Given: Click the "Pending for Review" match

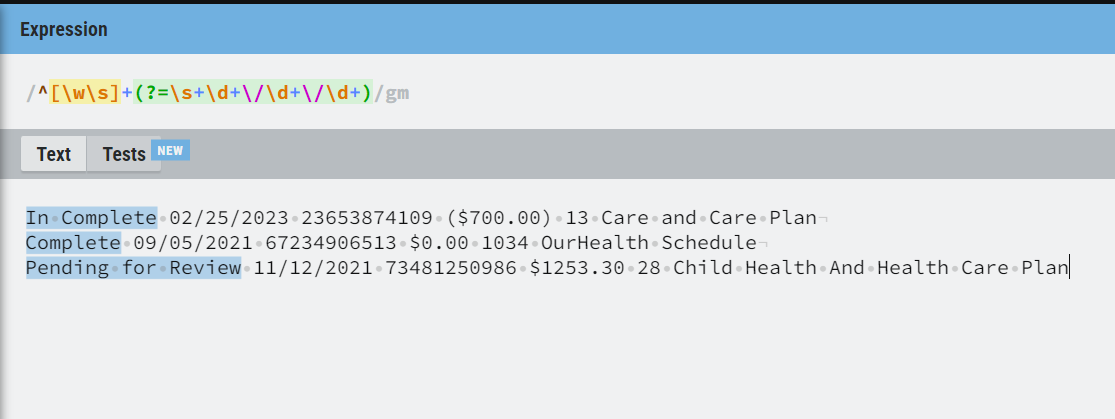Looking at the screenshot, I should (134, 267).
